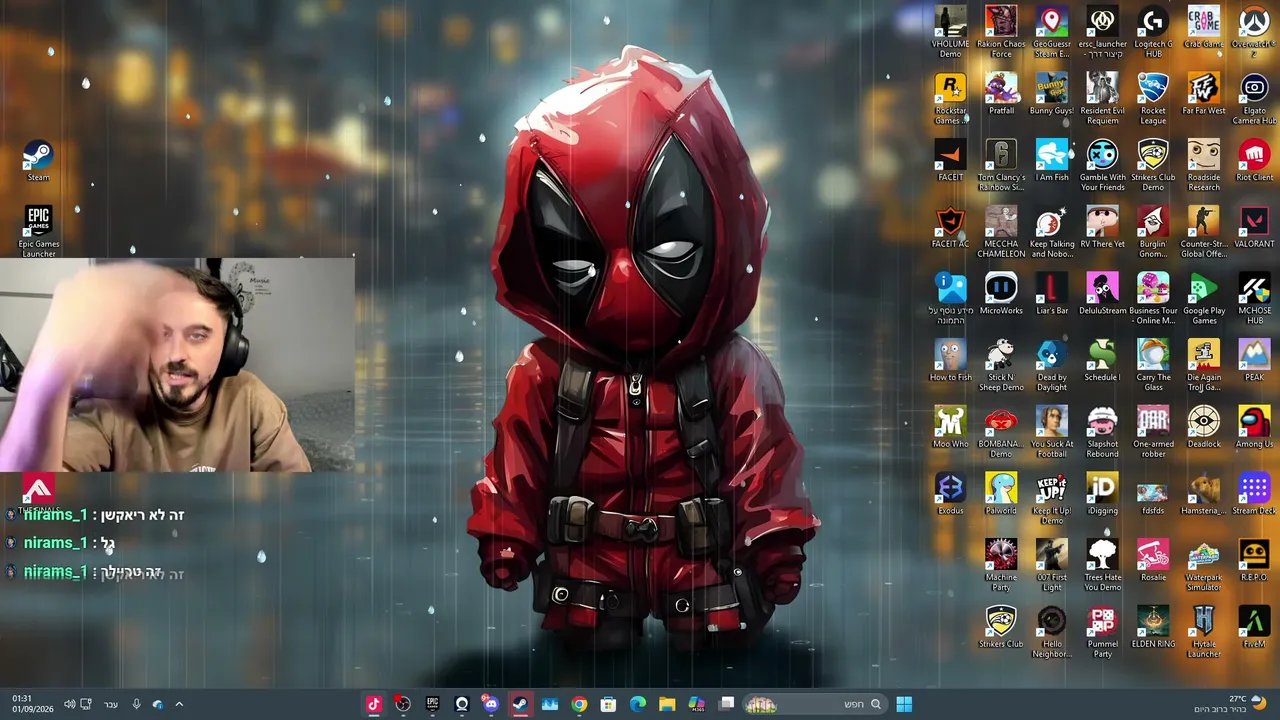Screen dimensions: 1280x720
Task: Click the webcam overlay feed
Action: (177, 365)
